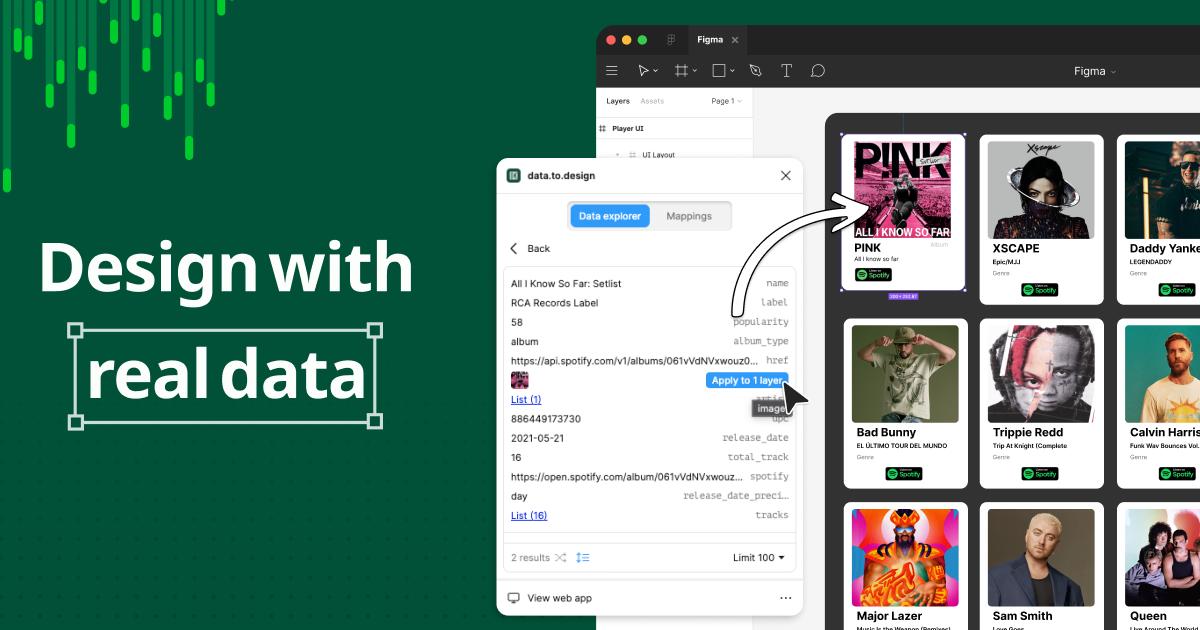Select the Pen tool
Viewport: 1200px width, 630px height.
click(755, 71)
